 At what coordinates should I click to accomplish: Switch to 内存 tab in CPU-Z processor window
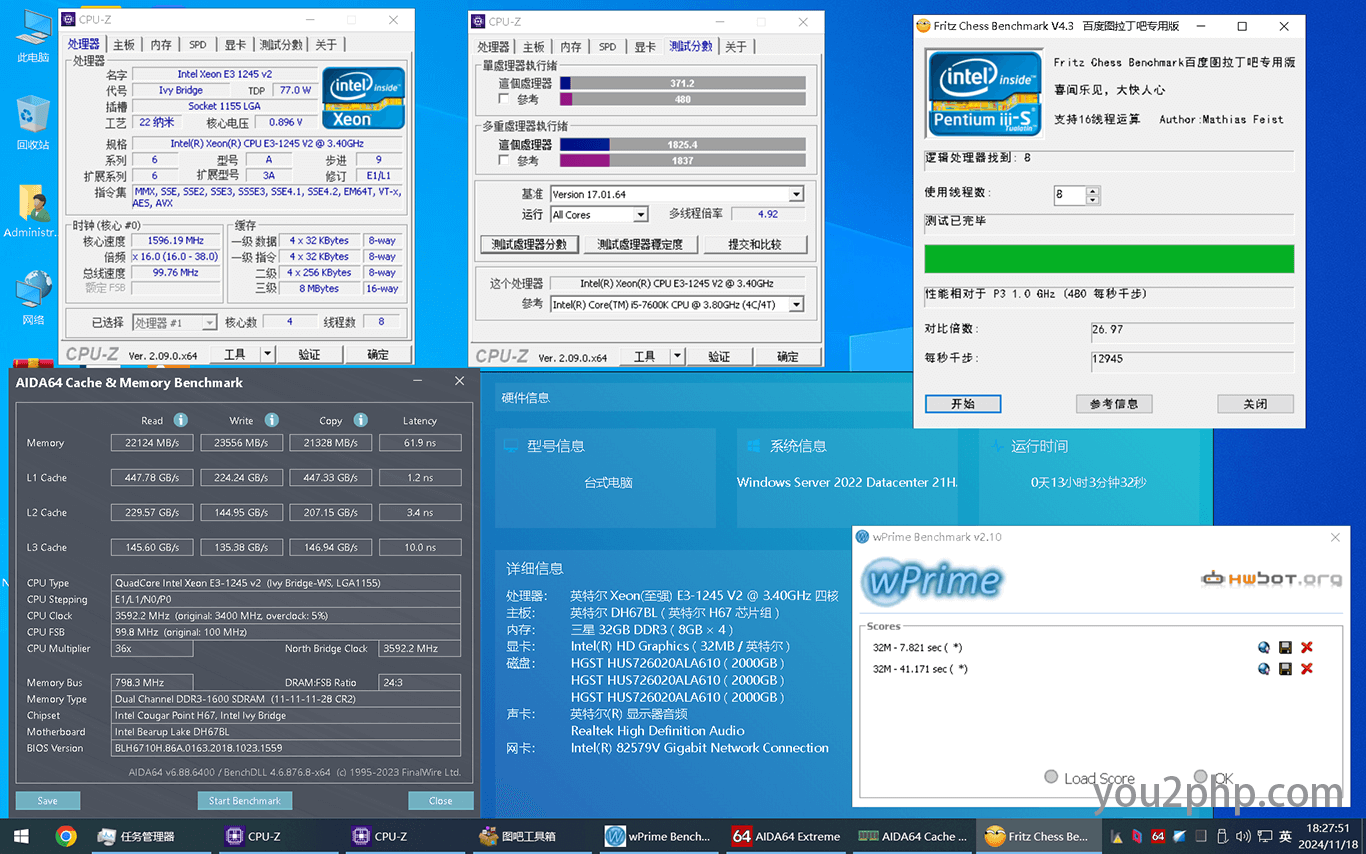pos(161,45)
